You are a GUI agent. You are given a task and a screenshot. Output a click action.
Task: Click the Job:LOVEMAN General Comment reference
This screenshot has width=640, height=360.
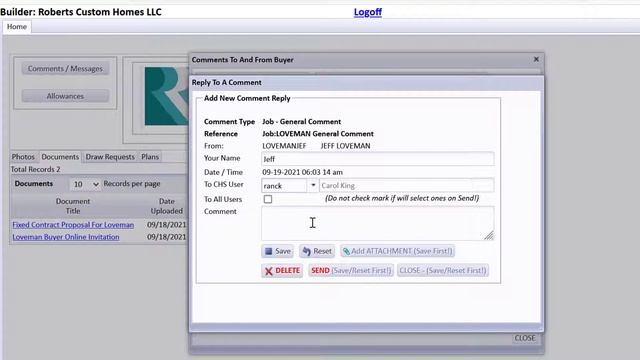click(x=318, y=134)
